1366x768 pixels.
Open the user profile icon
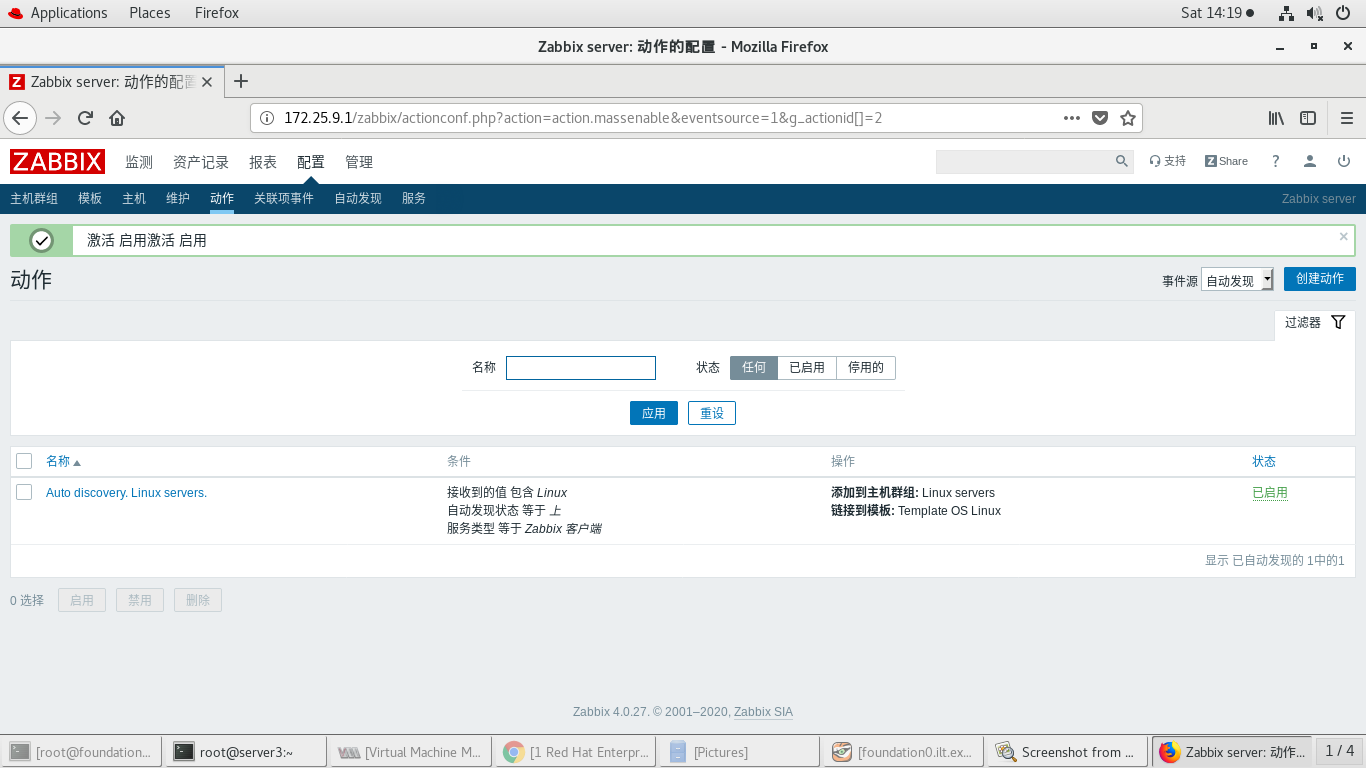(x=1310, y=161)
